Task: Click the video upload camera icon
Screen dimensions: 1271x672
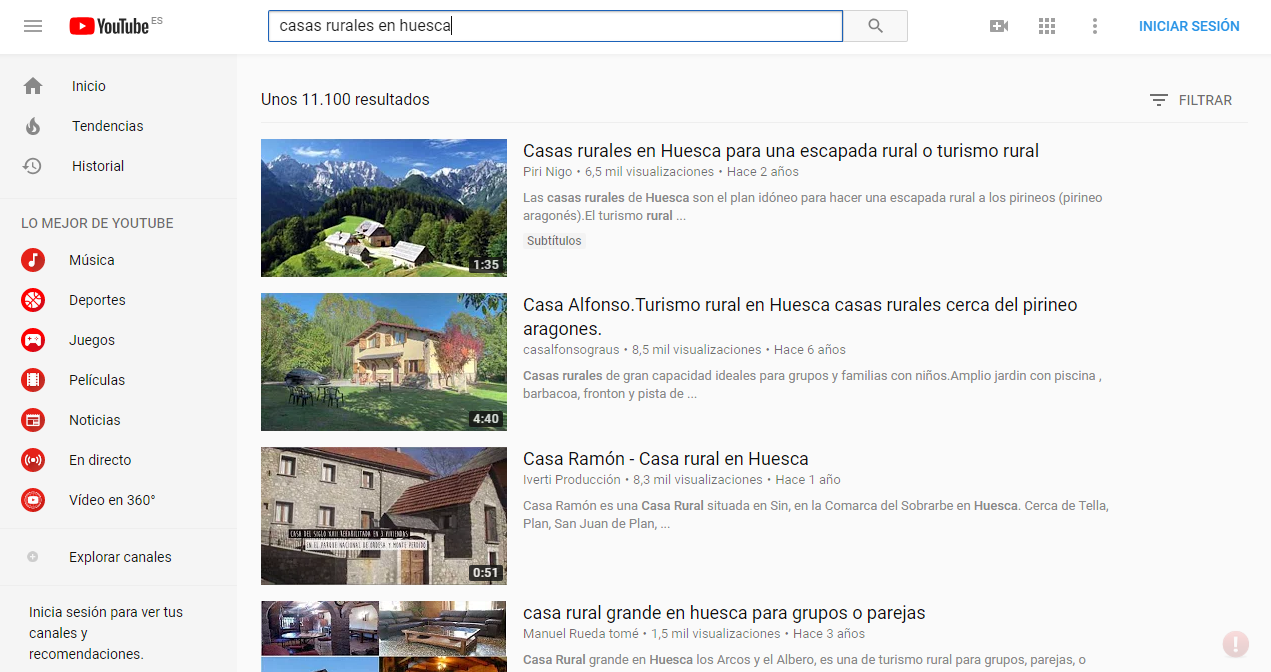Action: click(998, 26)
